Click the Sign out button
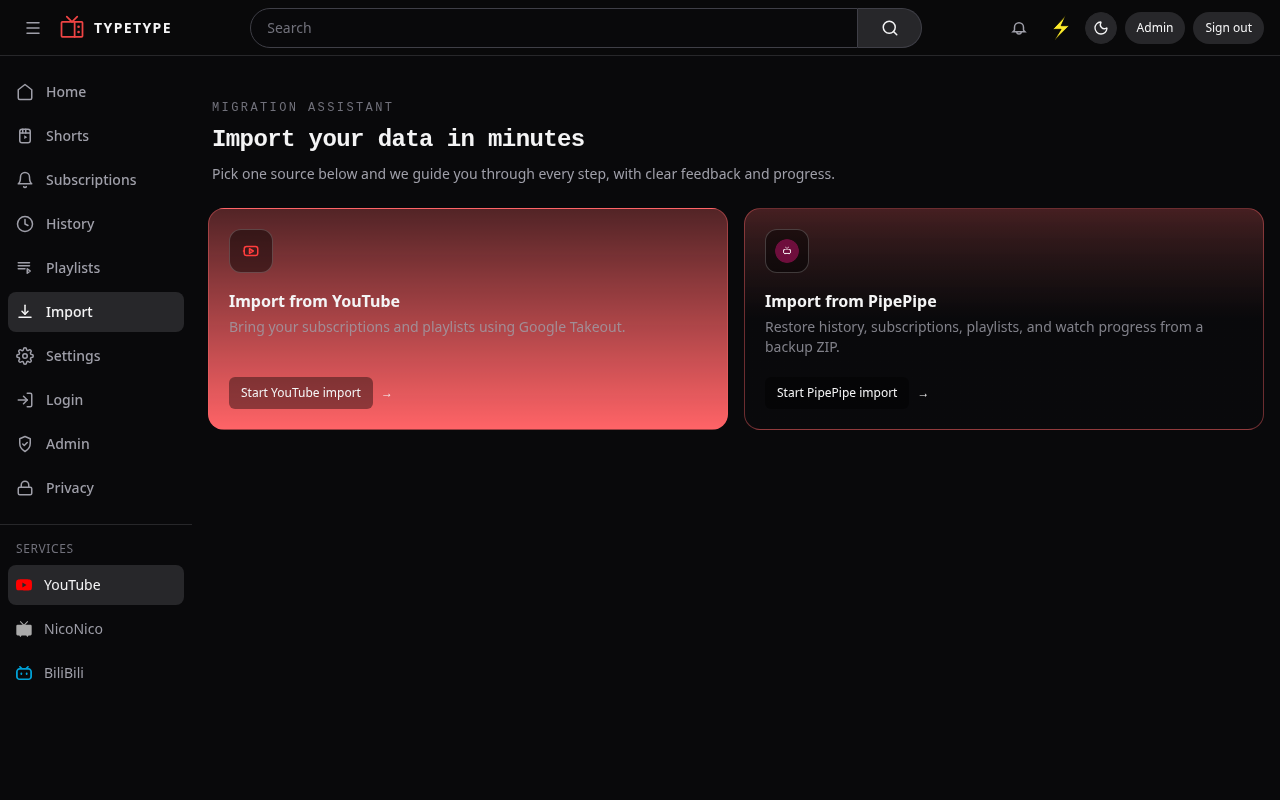The image size is (1280, 800). 1228,28
